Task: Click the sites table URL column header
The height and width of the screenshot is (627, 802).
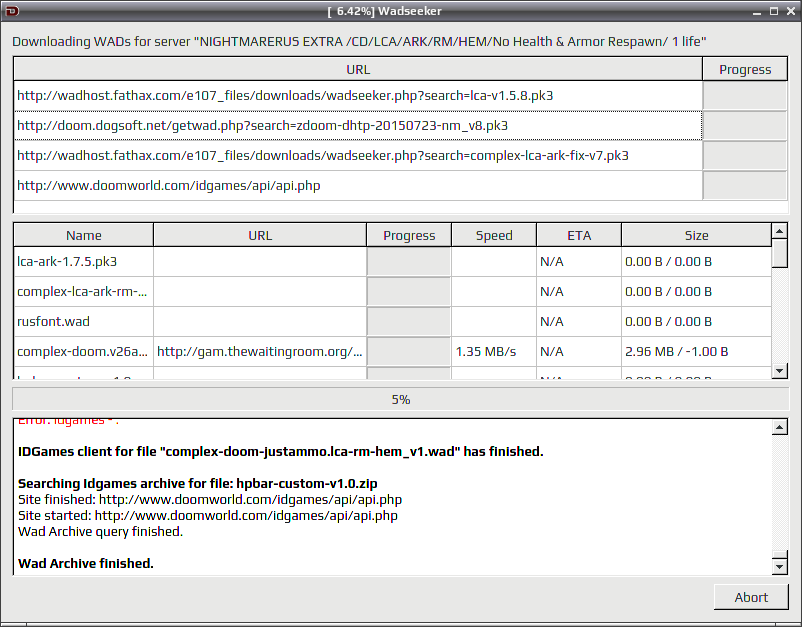Action: [x=358, y=69]
